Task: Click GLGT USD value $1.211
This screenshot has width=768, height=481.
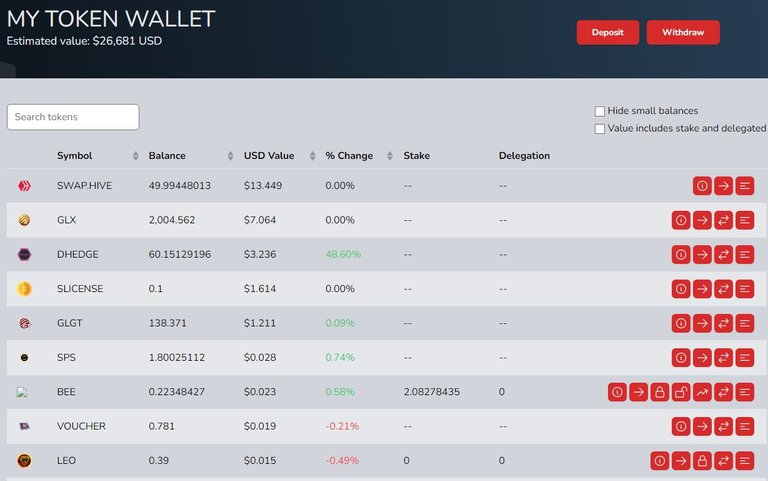Action: [260, 323]
